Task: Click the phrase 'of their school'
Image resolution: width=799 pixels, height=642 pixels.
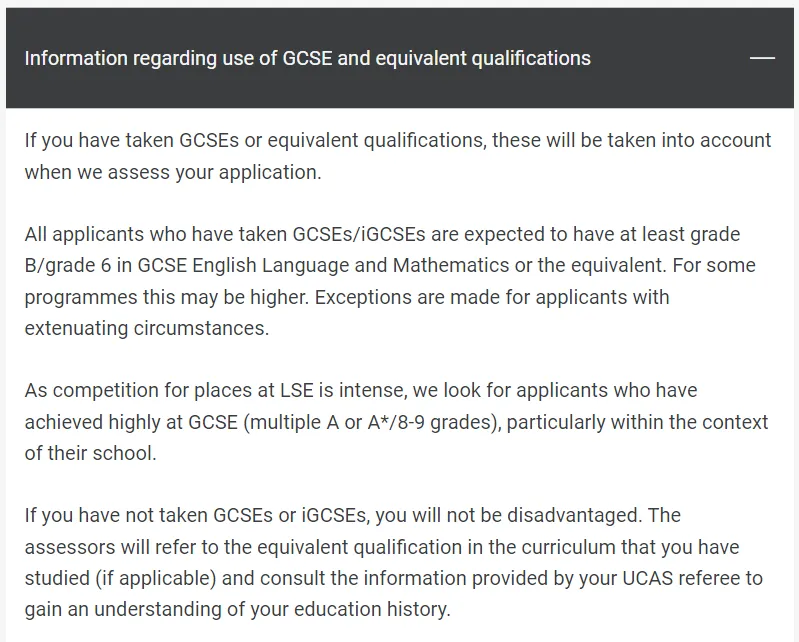Action: coord(90,453)
